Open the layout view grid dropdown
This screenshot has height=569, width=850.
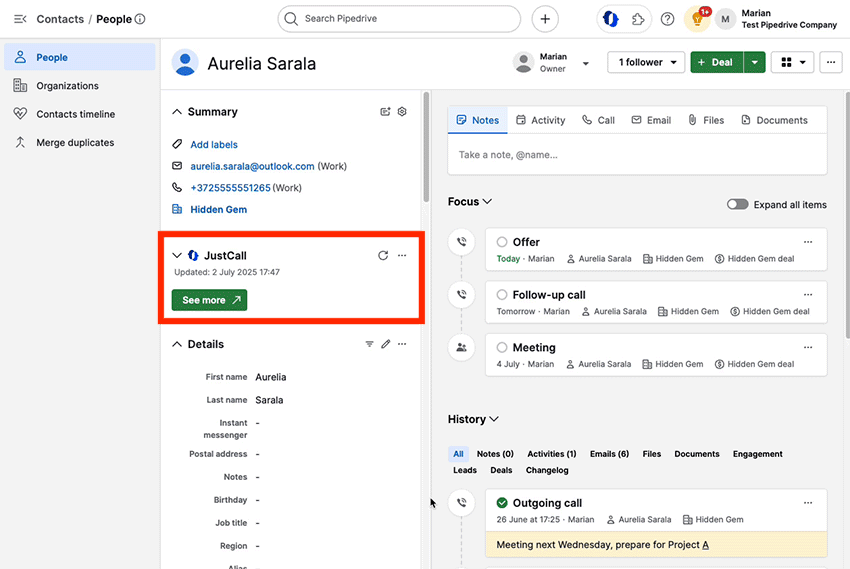793,62
